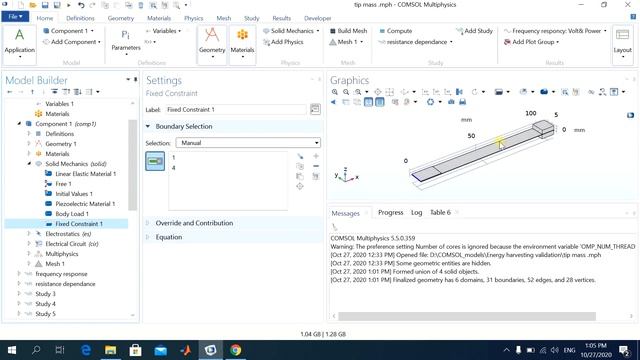The width and height of the screenshot is (640, 360).
Task: Click the Messages horizontal scrollbar
Action: pos(467,316)
